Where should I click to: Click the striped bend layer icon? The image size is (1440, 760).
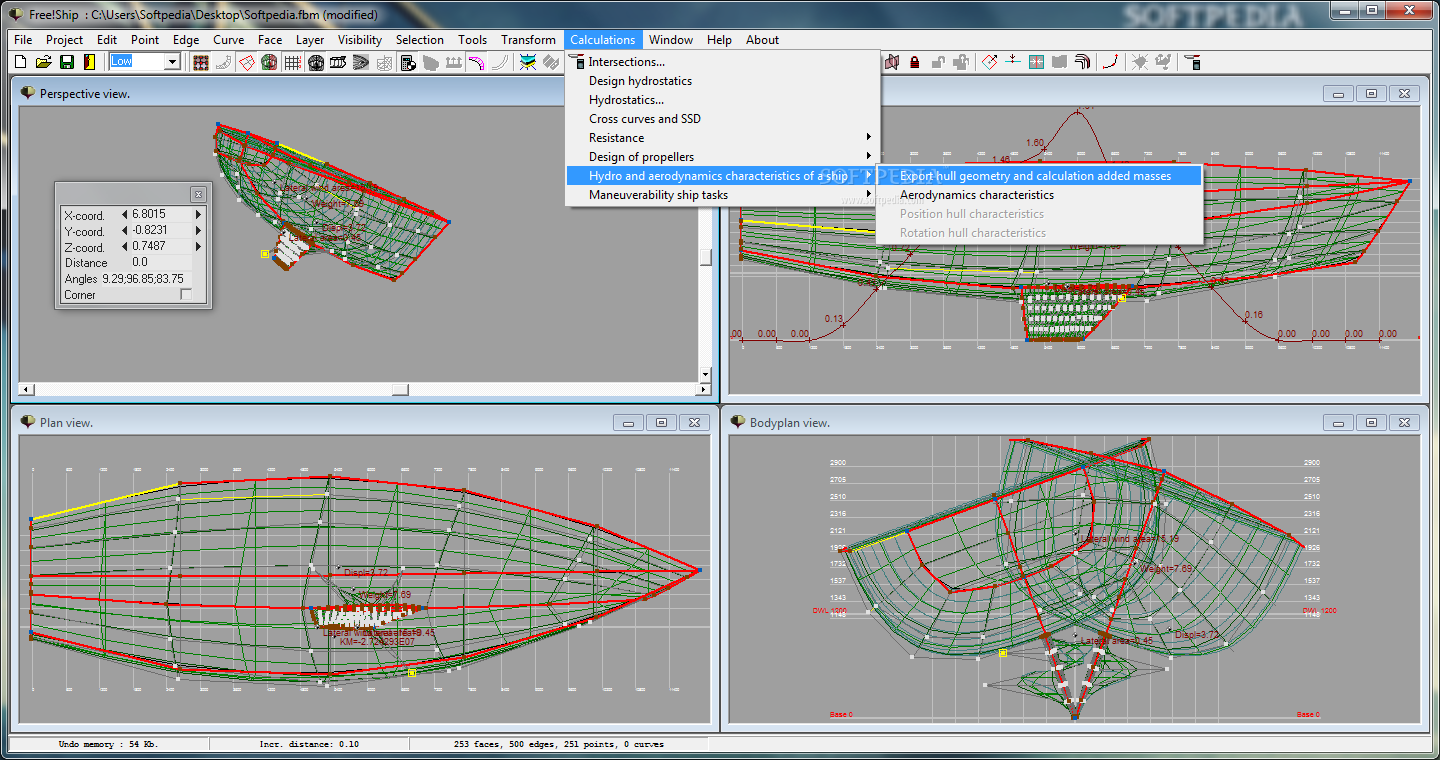pyautogui.click(x=1081, y=62)
